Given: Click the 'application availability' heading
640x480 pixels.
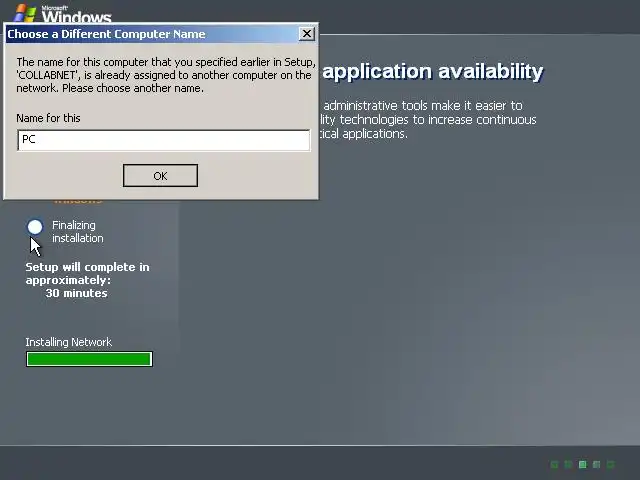Looking at the screenshot, I should [x=433, y=71].
